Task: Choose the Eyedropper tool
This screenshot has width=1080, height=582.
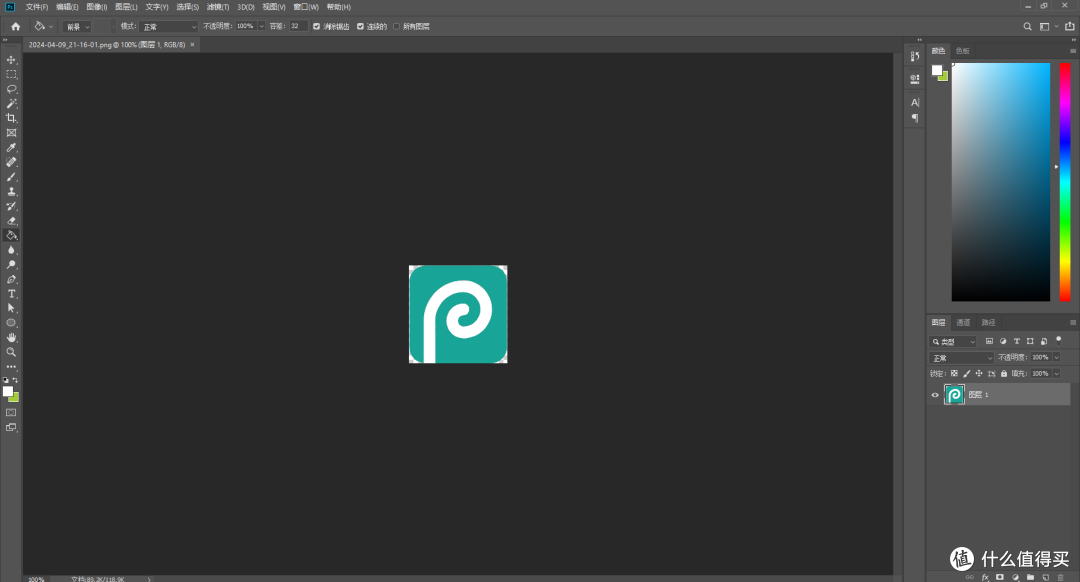Action: click(x=11, y=147)
